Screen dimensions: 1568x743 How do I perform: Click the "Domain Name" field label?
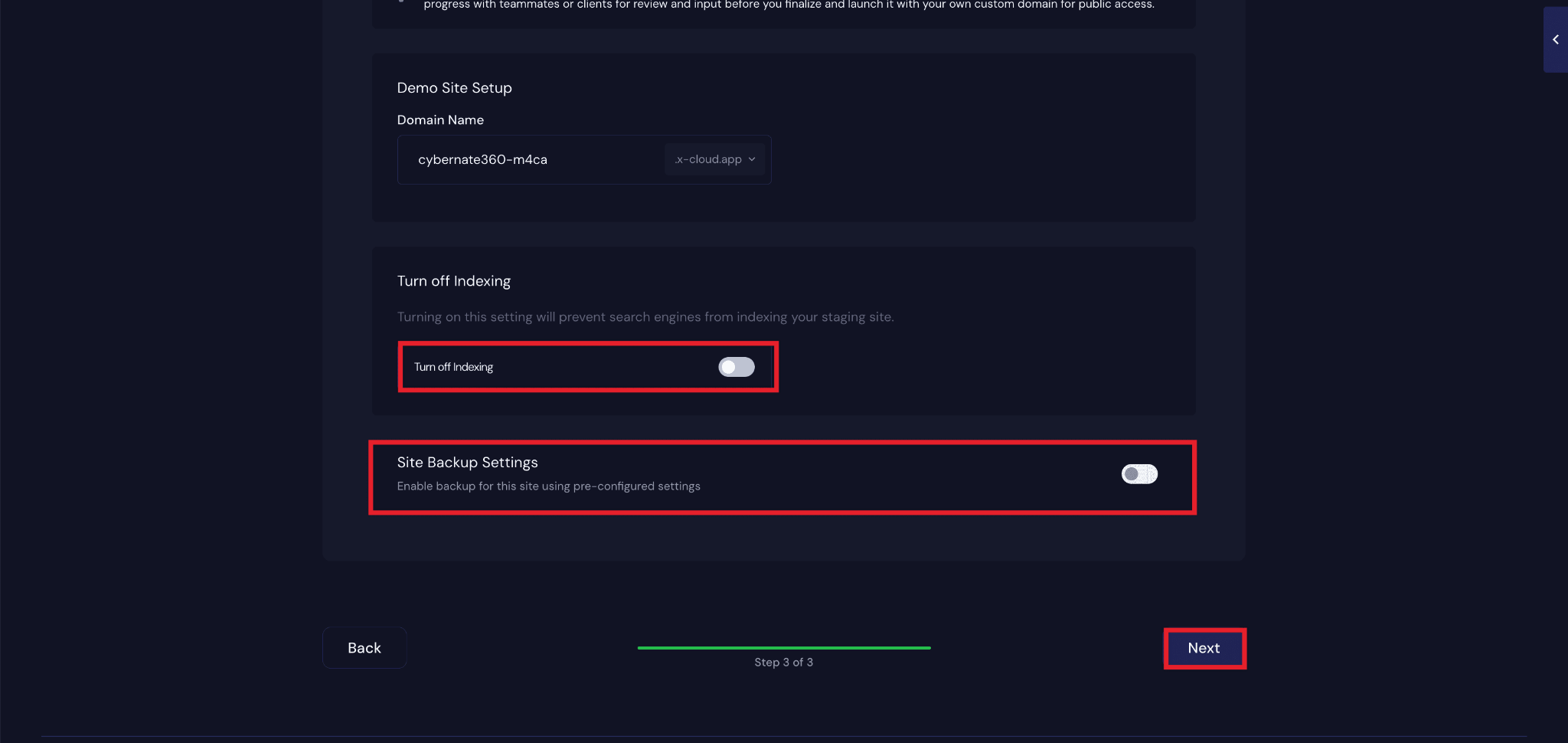pos(440,120)
